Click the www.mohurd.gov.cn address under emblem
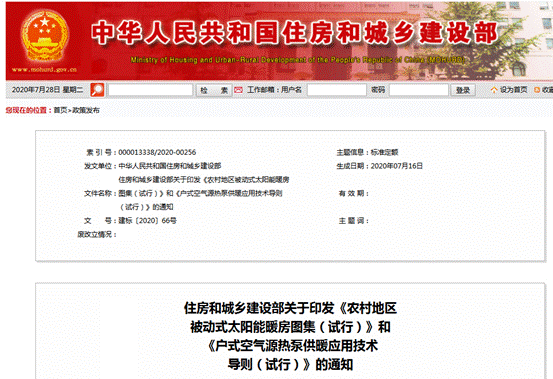Screen dimensions: 553x379 [x=44, y=69]
